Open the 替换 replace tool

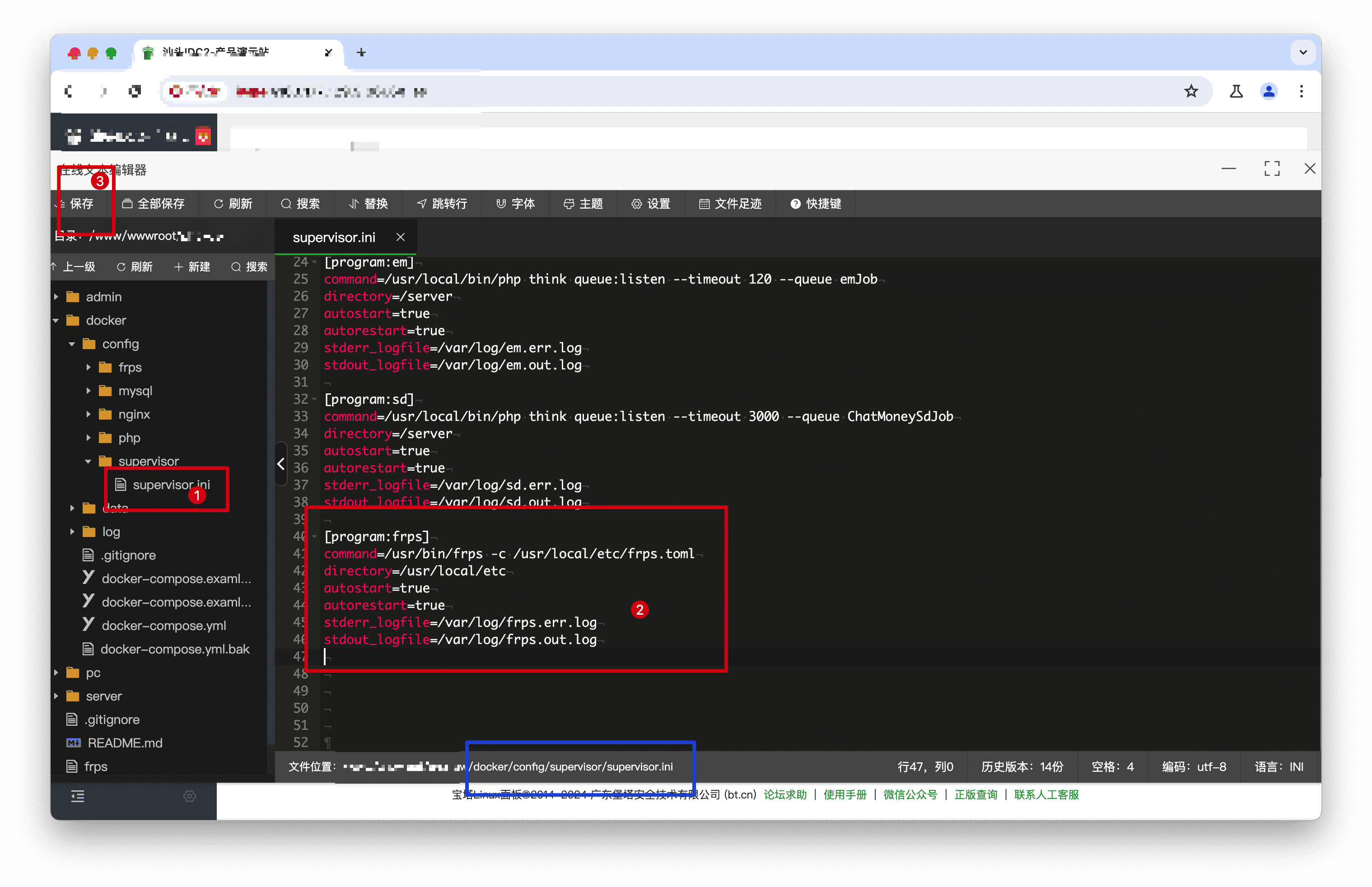(368, 204)
